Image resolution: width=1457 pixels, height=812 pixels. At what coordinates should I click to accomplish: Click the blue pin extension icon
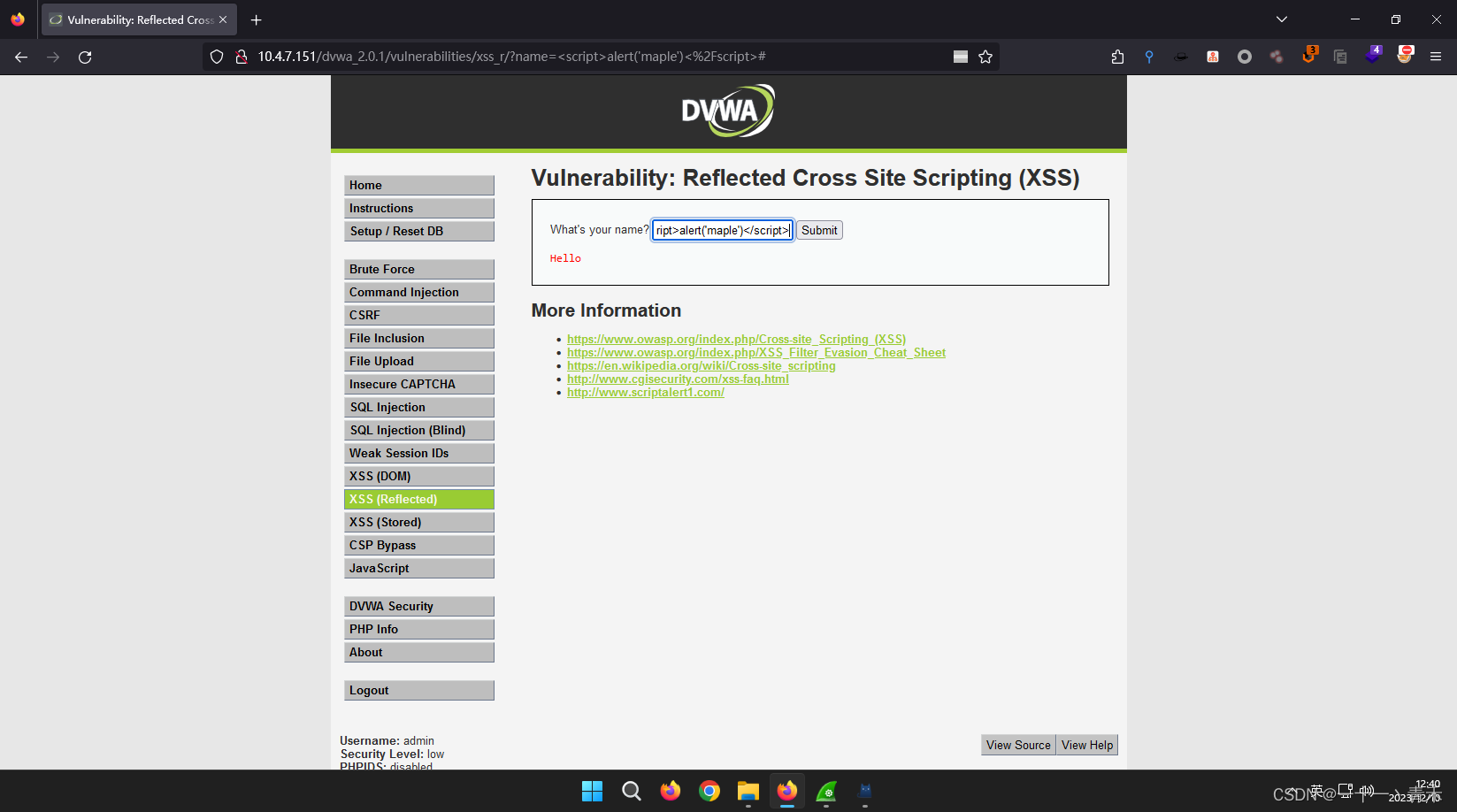coord(1149,57)
